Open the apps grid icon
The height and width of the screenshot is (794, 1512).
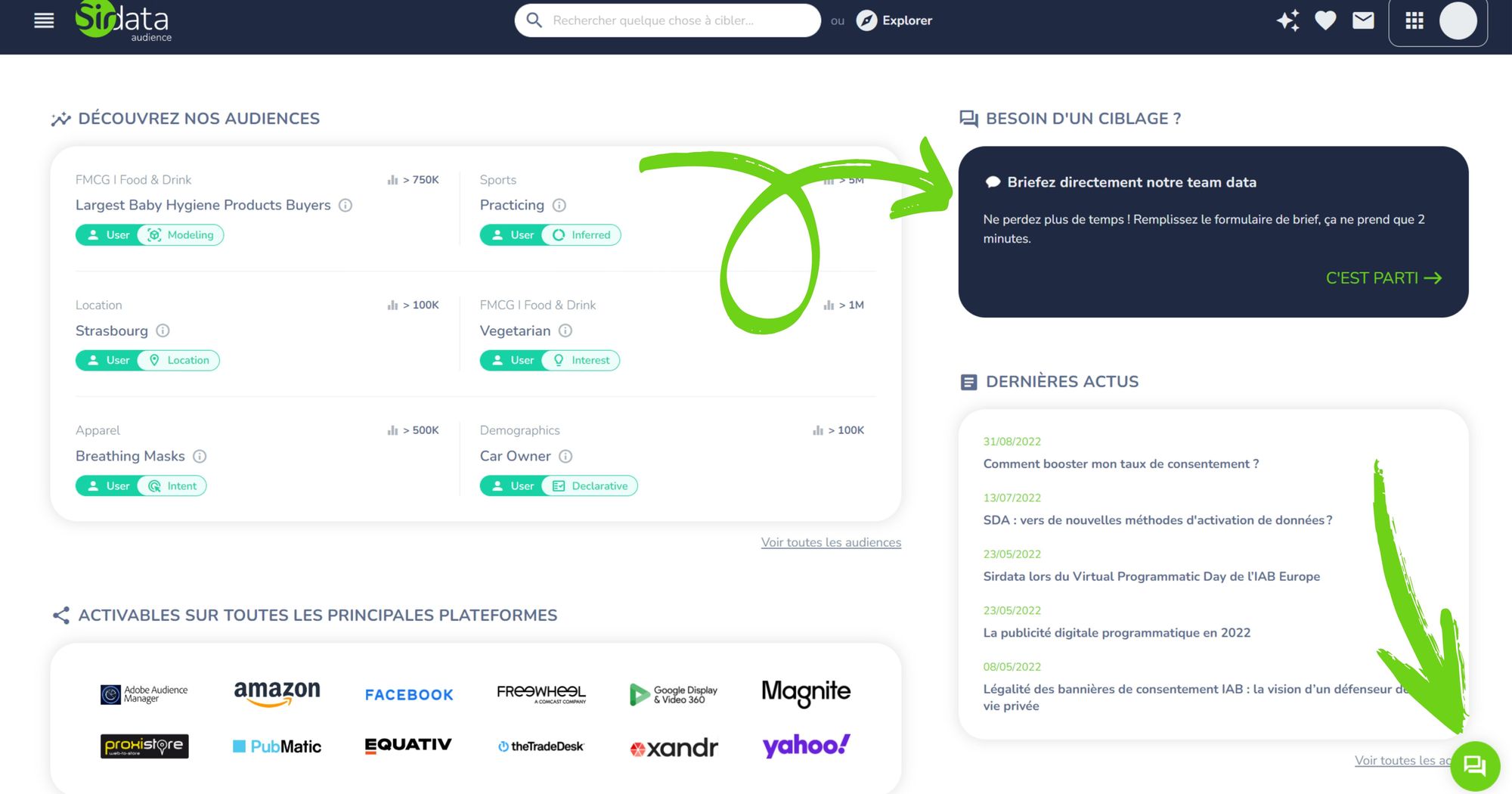pos(1414,20)
